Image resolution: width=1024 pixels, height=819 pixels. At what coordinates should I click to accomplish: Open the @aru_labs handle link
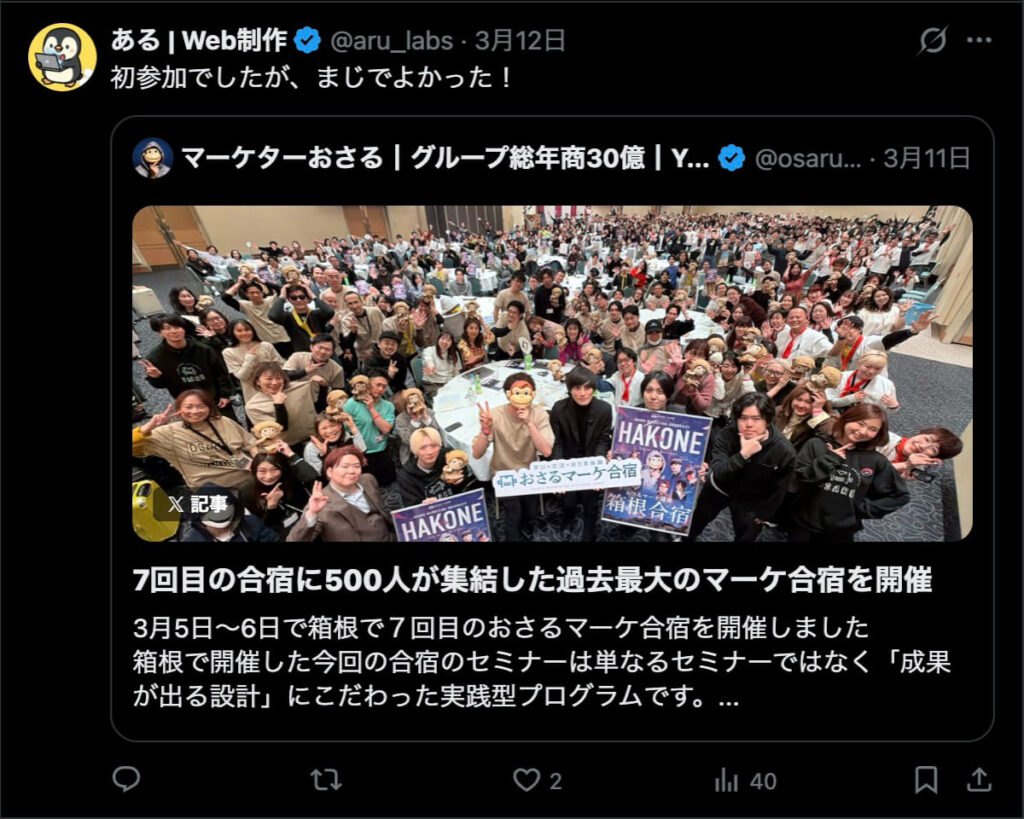tap(391, 40)
